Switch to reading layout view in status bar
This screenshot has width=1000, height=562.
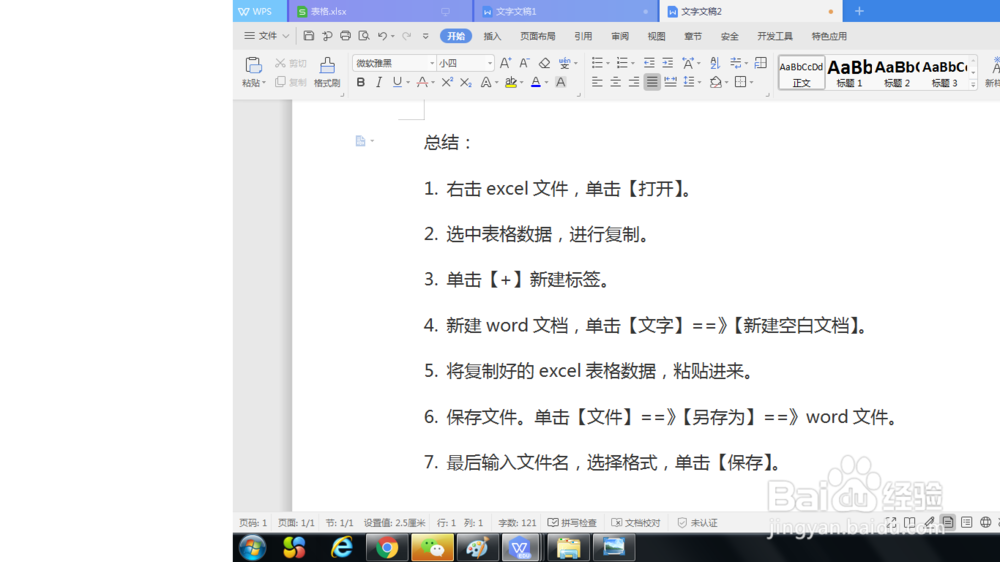click(x=909, y=522)
